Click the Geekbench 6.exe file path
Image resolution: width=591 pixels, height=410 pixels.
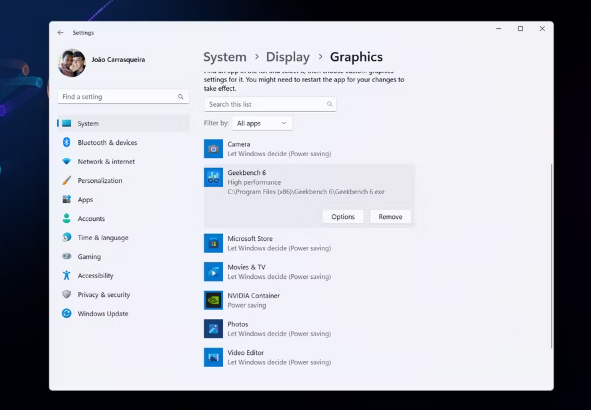coord(306,192)
